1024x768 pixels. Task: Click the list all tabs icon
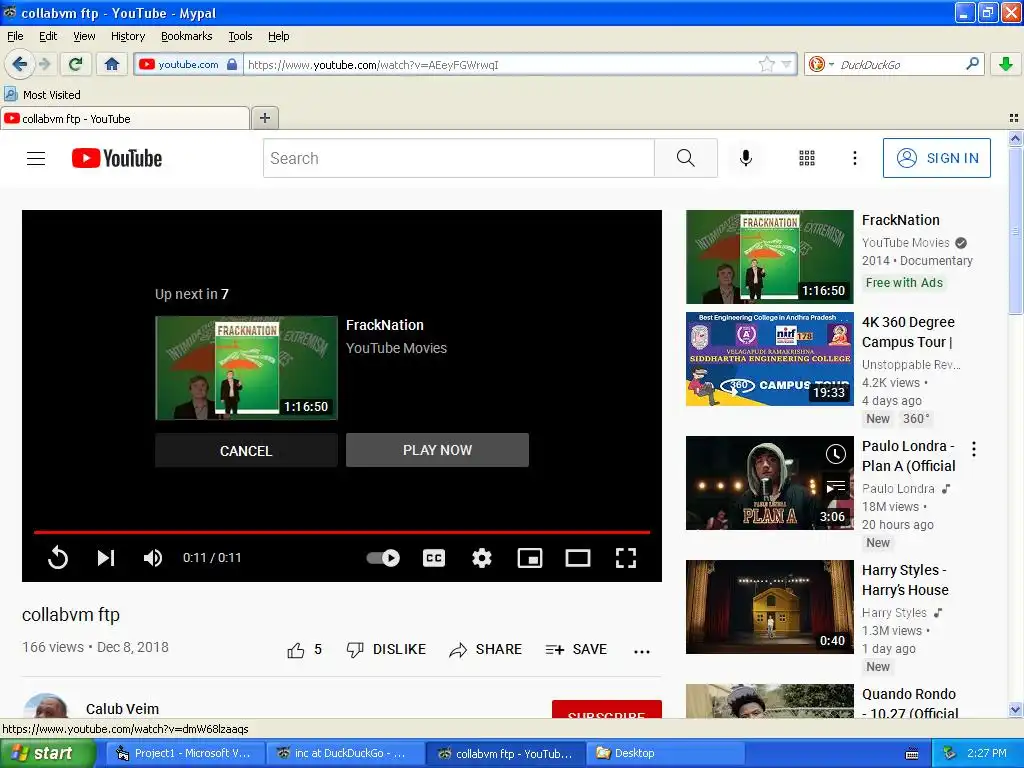click(x=1014, y=118)
